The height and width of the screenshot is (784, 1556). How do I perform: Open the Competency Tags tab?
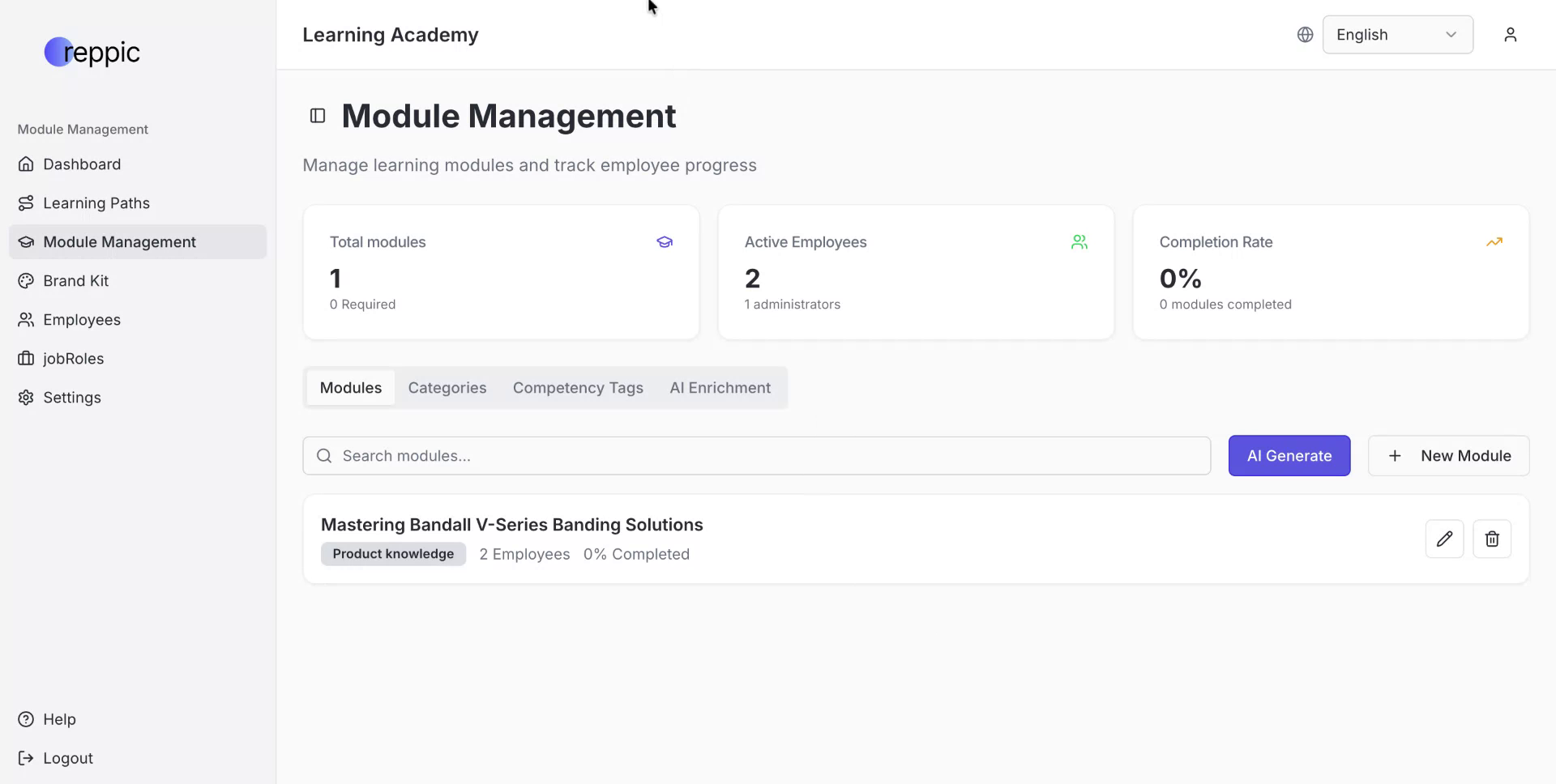tap(578, 388)
